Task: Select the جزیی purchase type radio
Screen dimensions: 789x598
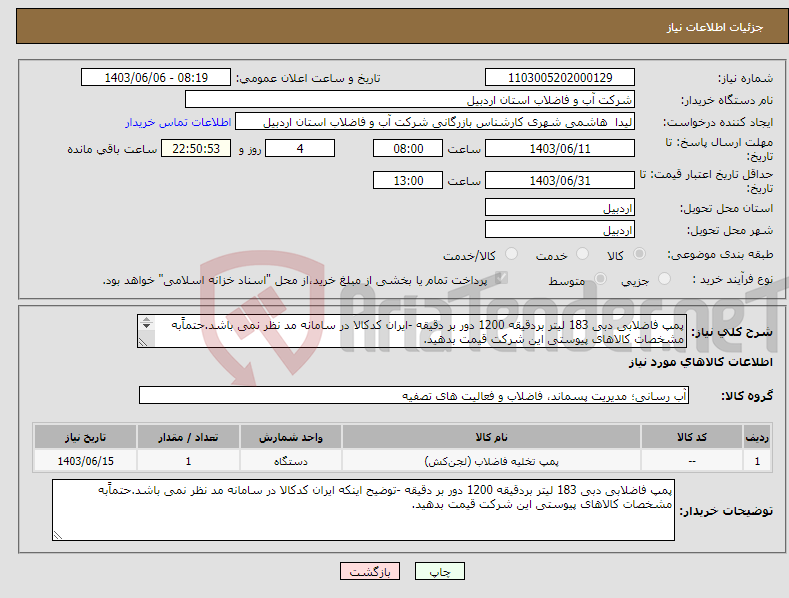Action: point(664,279)
